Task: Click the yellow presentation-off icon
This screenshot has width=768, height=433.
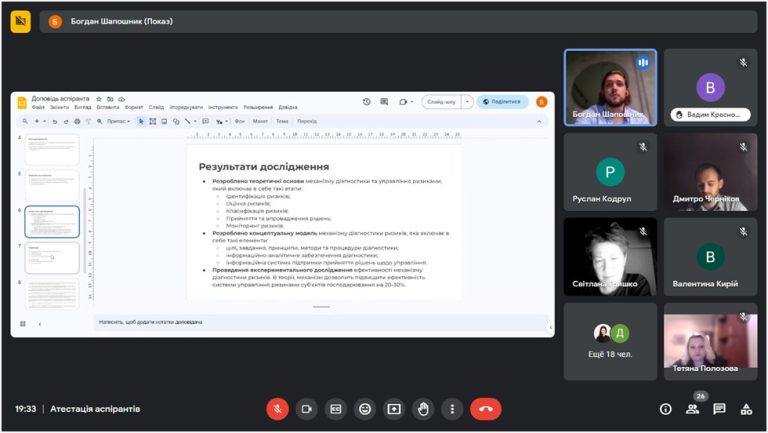Action: click(x=21, y=21)
